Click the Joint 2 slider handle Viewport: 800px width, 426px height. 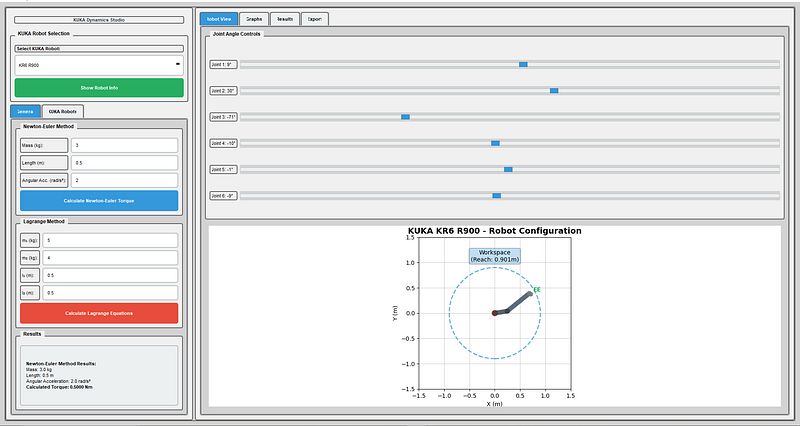[x=553, y=90]
